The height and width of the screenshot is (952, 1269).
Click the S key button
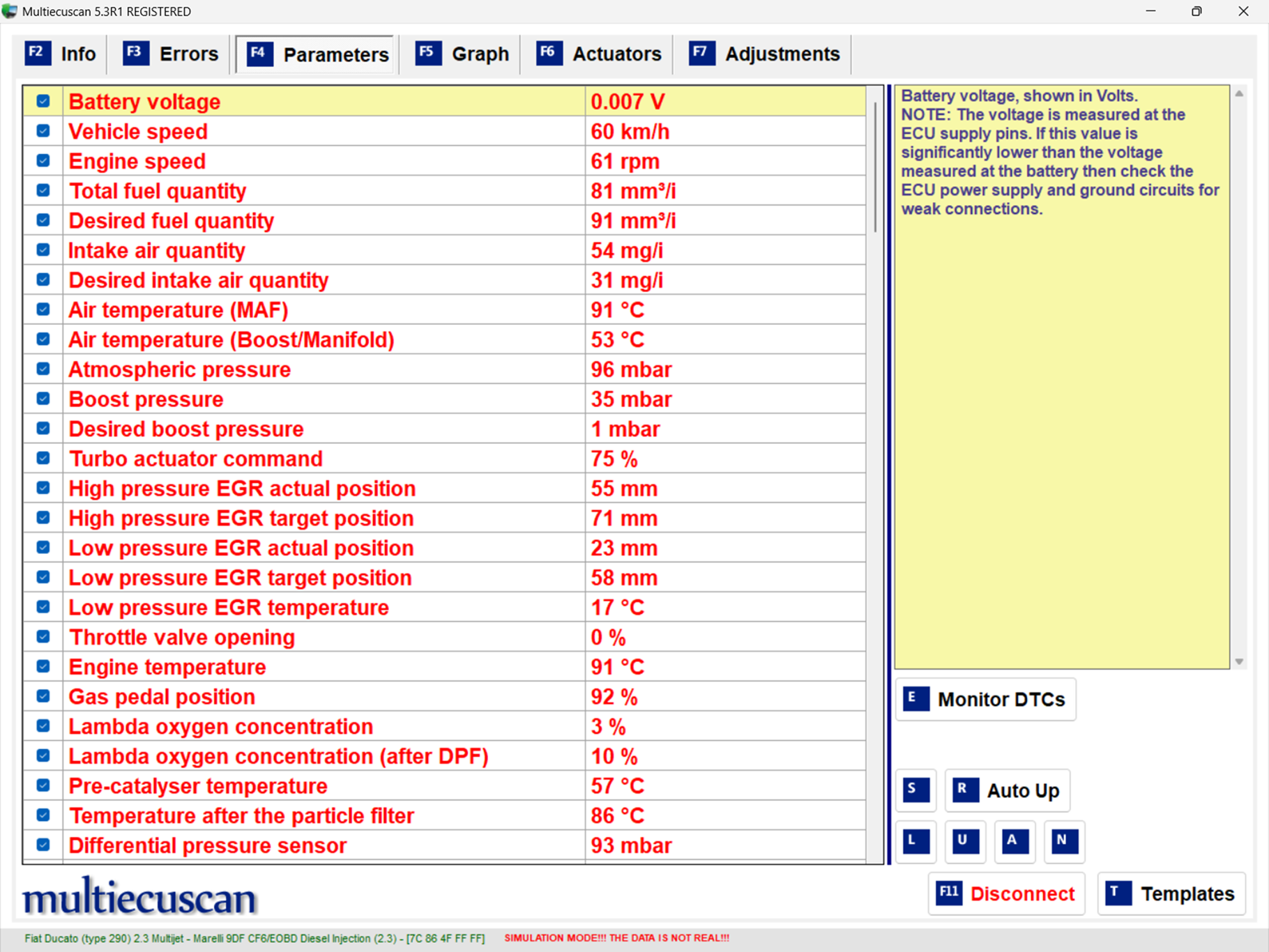(x=915, y=790)
